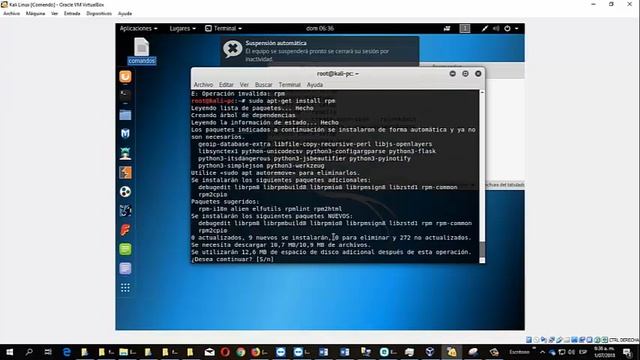Open terminal Ver menu
The height and width of the screenshot is (360, 640).
click(244, 84)
